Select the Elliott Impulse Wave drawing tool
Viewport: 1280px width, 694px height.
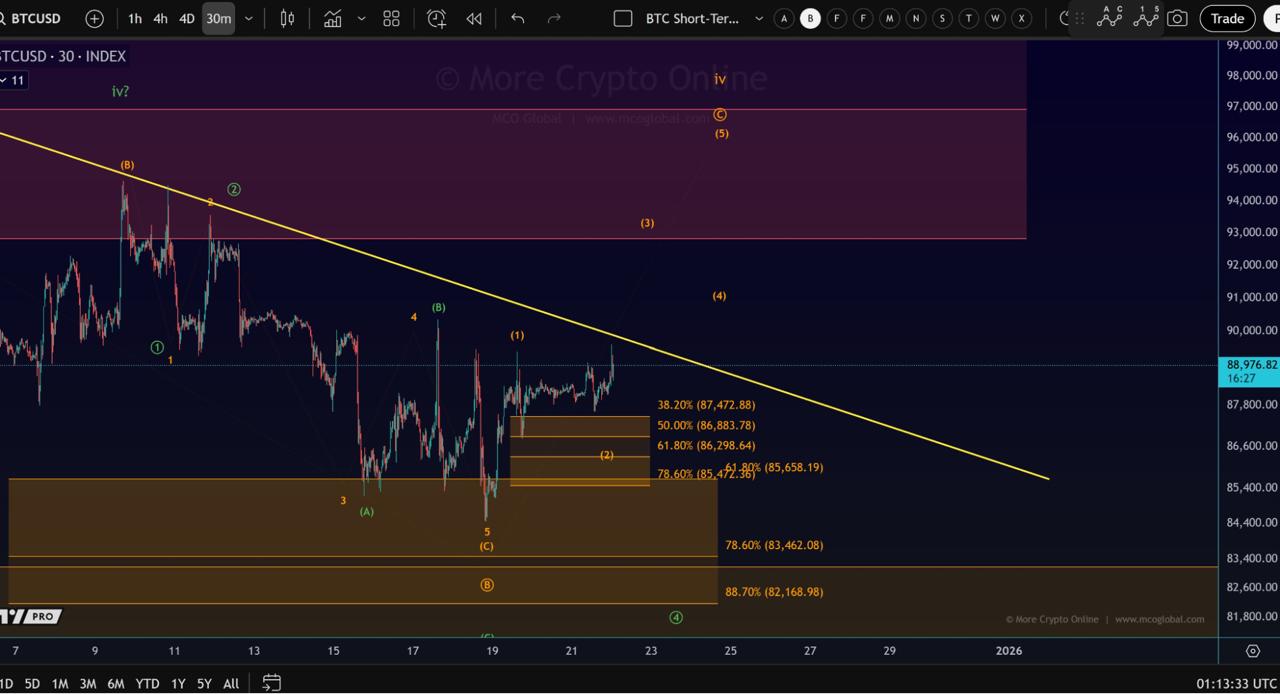point(1145,18)
